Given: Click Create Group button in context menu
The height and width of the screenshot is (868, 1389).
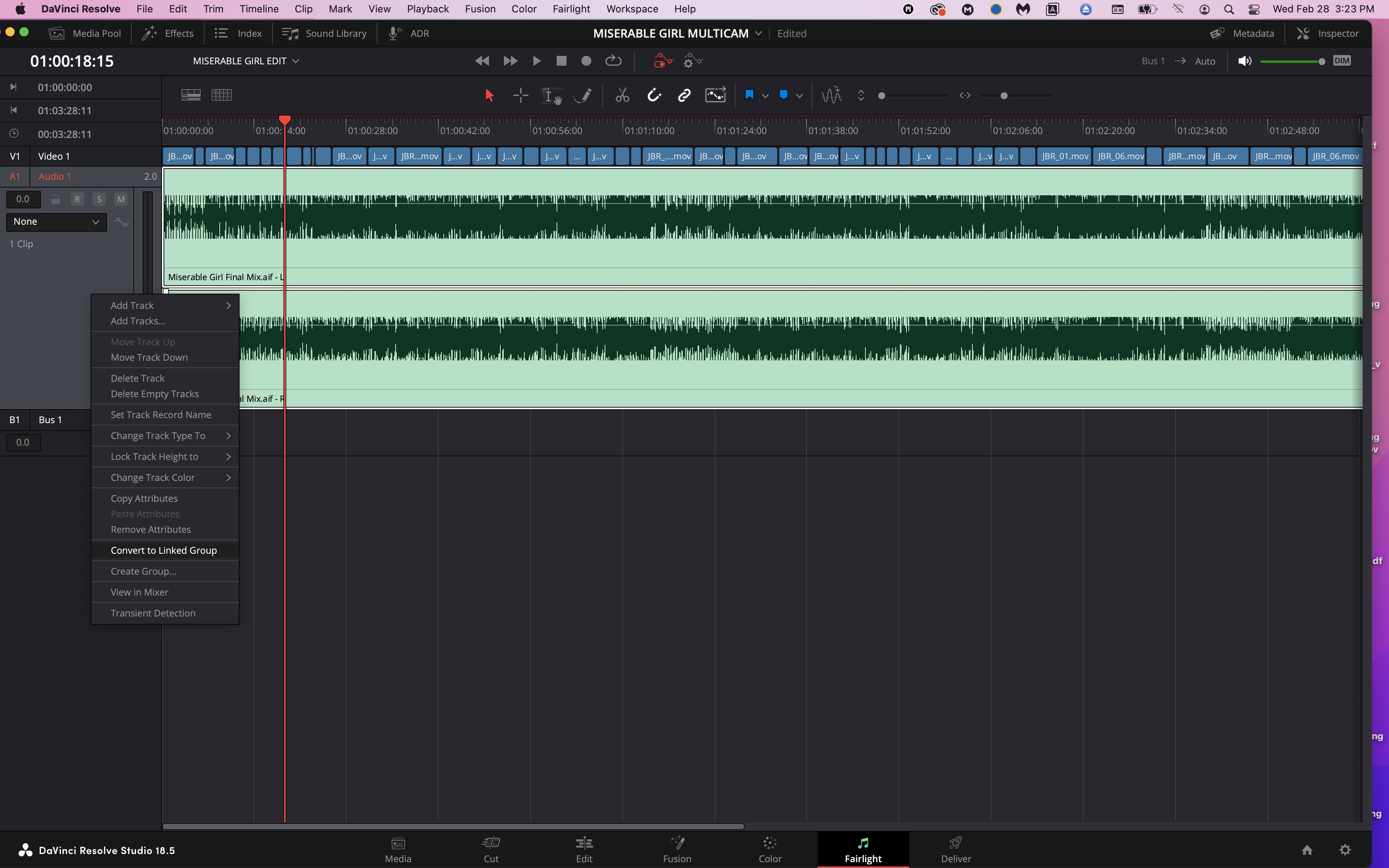Looking at the screenshot, I should coord(143,571).
